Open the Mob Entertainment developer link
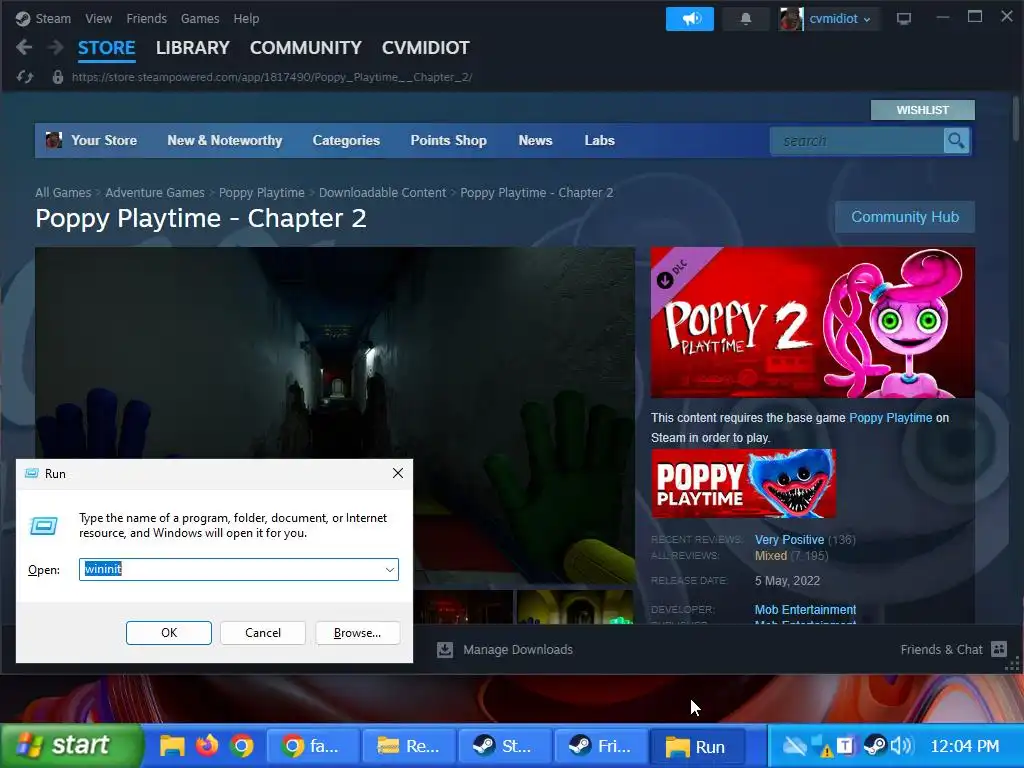The width and height of the screenshot is (1024, 768). click(x=805, y=609)
